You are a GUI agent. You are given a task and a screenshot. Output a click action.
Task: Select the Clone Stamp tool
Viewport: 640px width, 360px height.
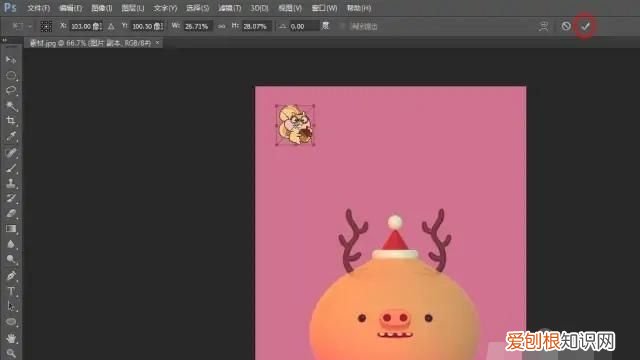click(11, 183)
